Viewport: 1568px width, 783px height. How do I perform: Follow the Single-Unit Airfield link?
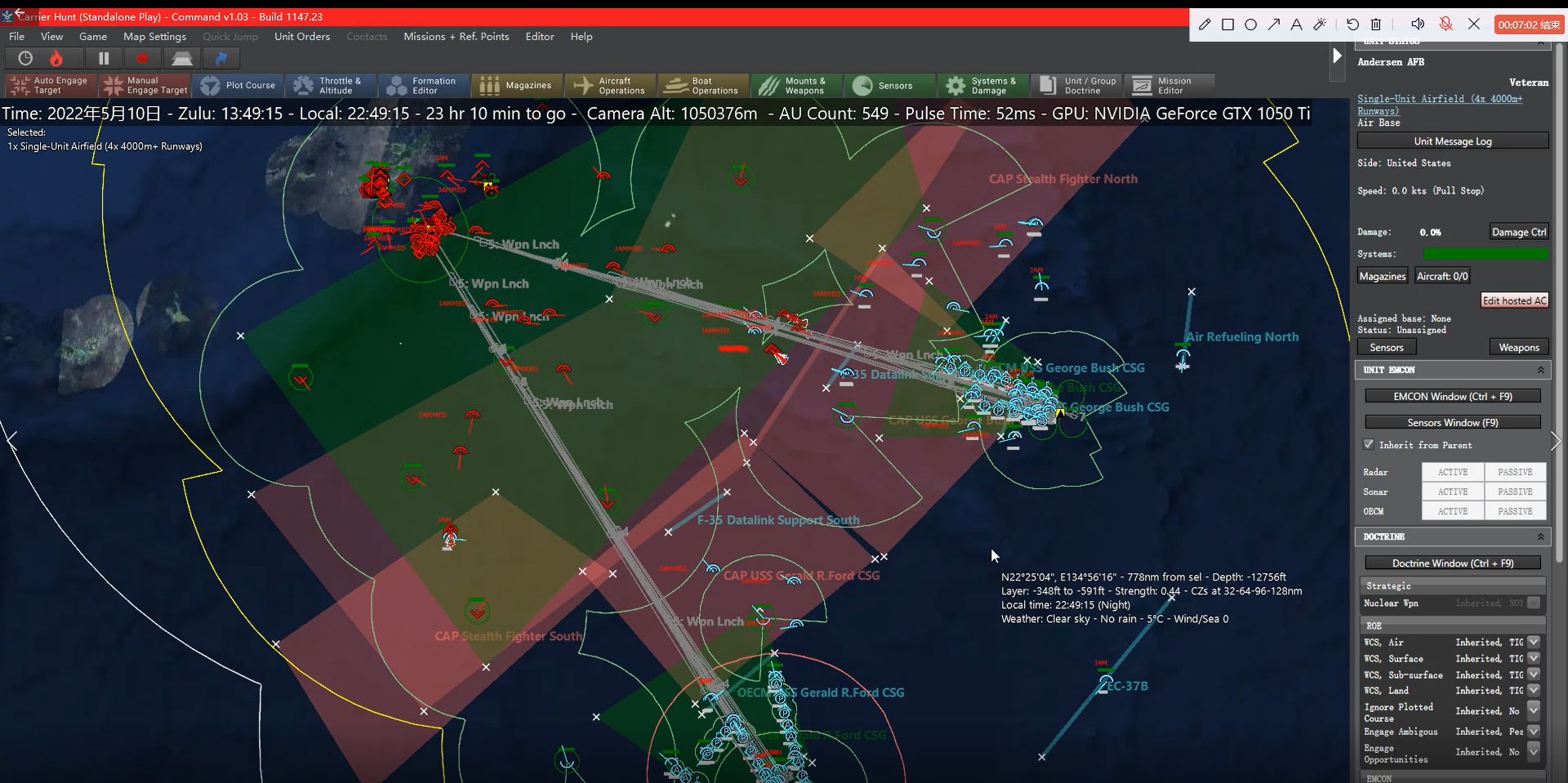1439,105
